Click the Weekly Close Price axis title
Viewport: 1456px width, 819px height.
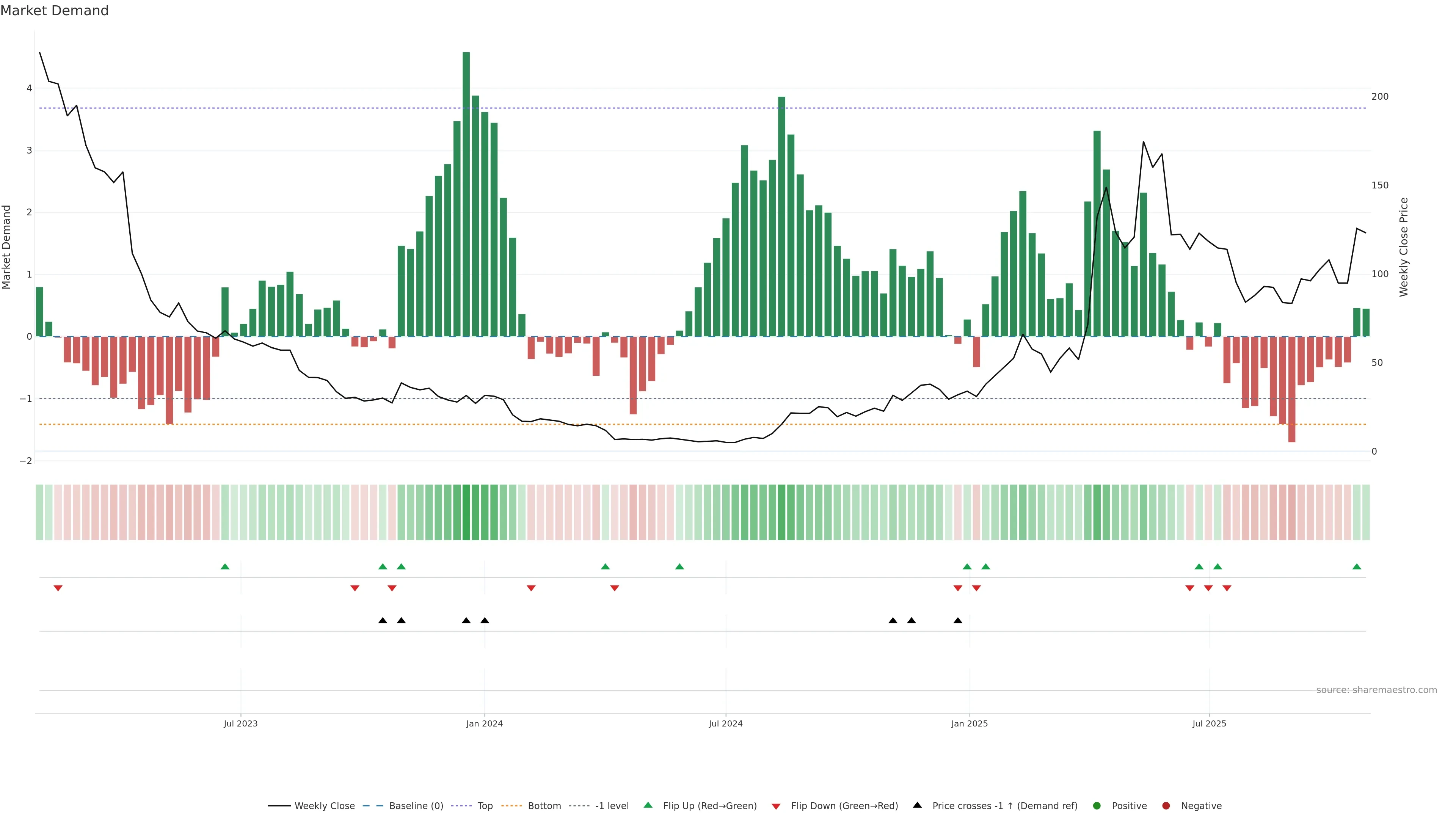pyautogui.click(x=1404, y=247)
